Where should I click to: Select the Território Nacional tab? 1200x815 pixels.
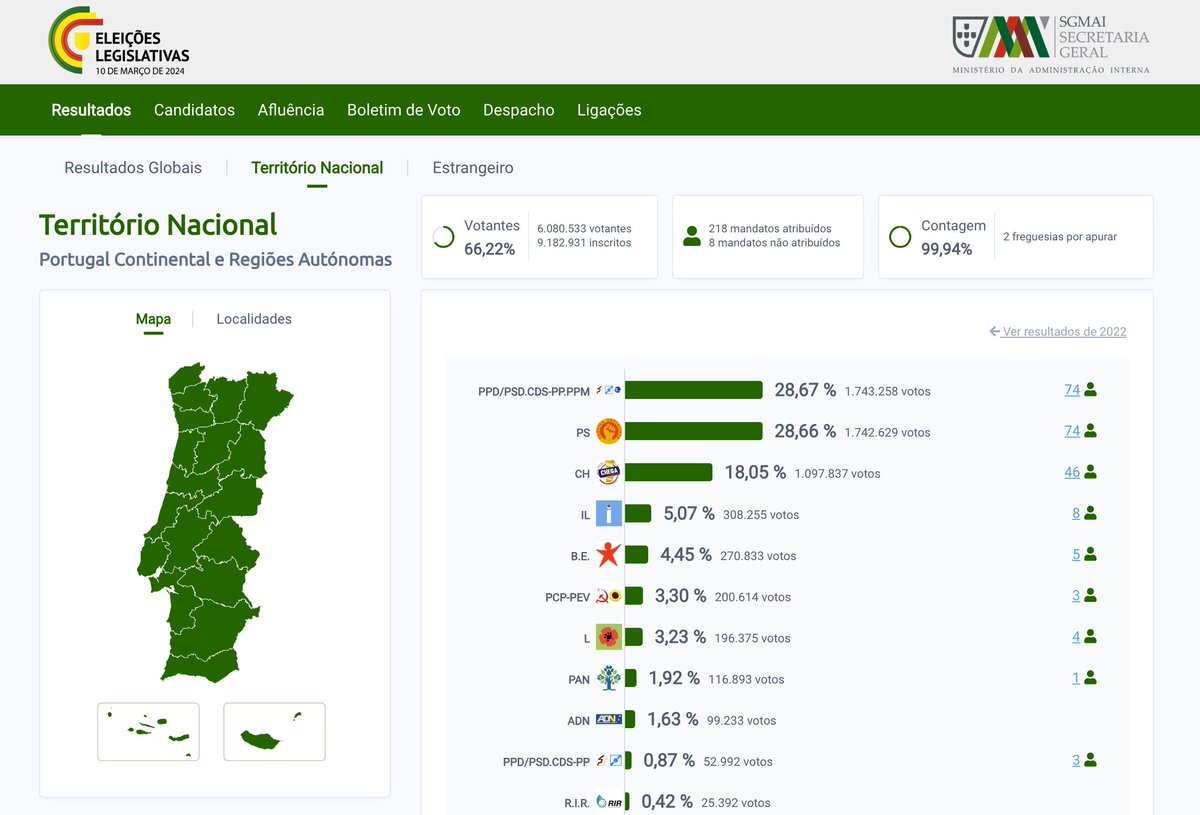(317, 168)
